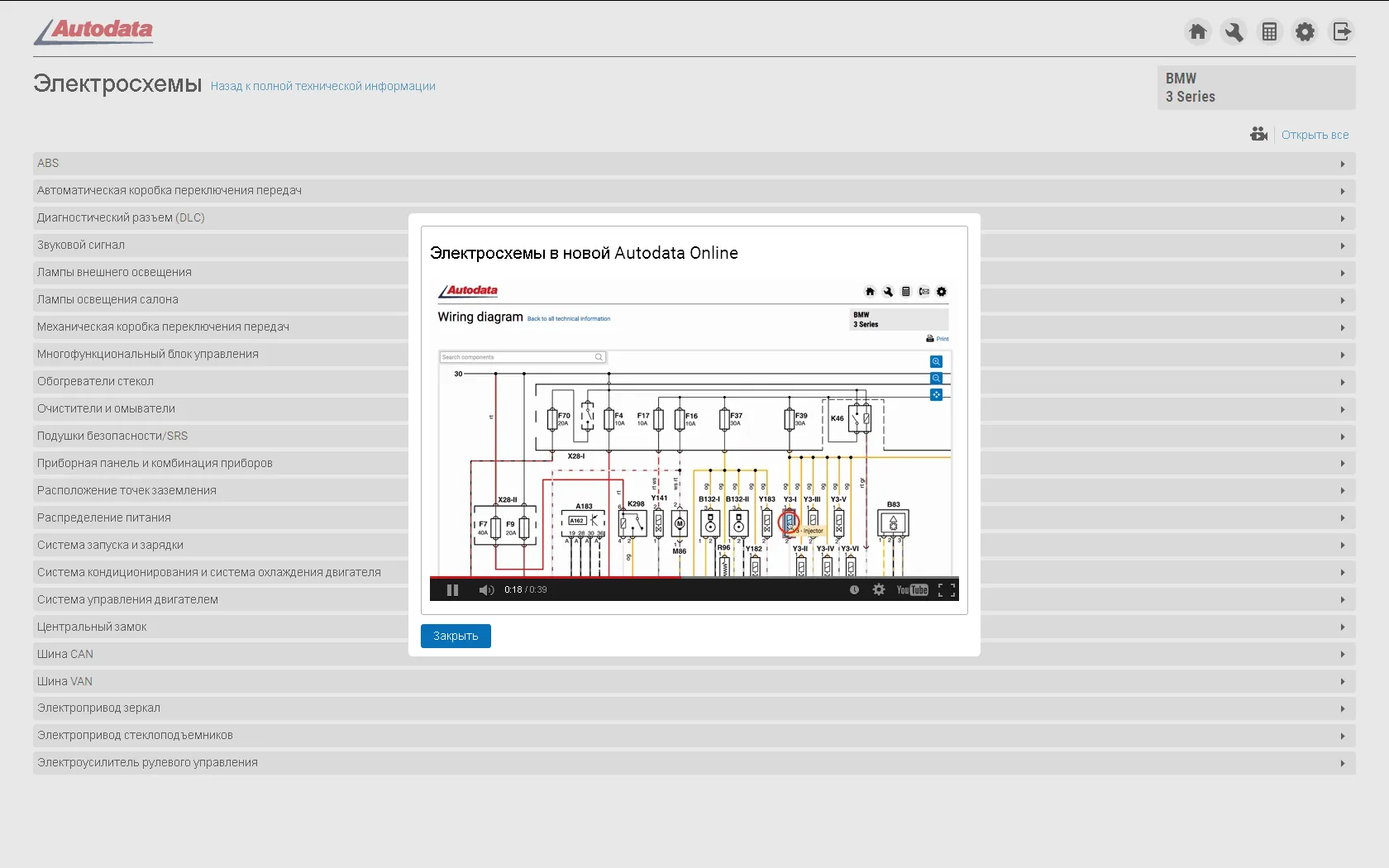Expand Лампы внешнего освещения arrow
The width and height of the screenshot is (1389, 868).
[1343, 273]
